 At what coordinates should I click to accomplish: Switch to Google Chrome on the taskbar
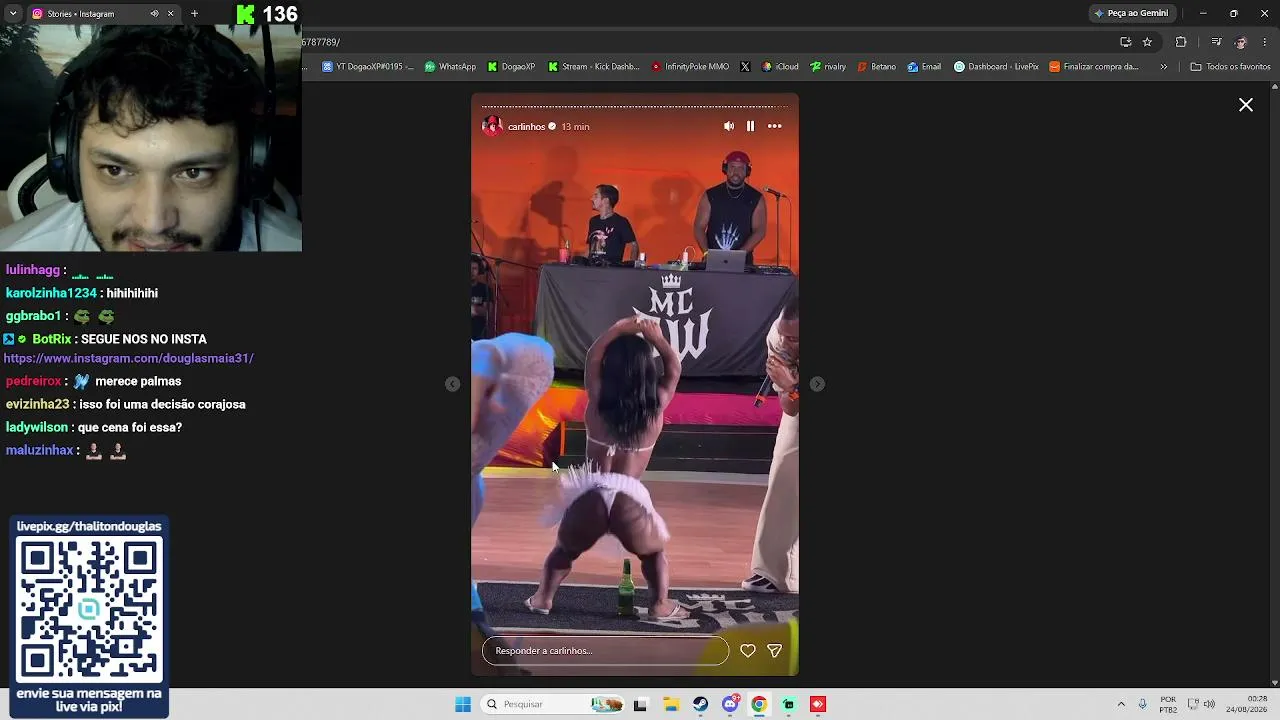759,704
